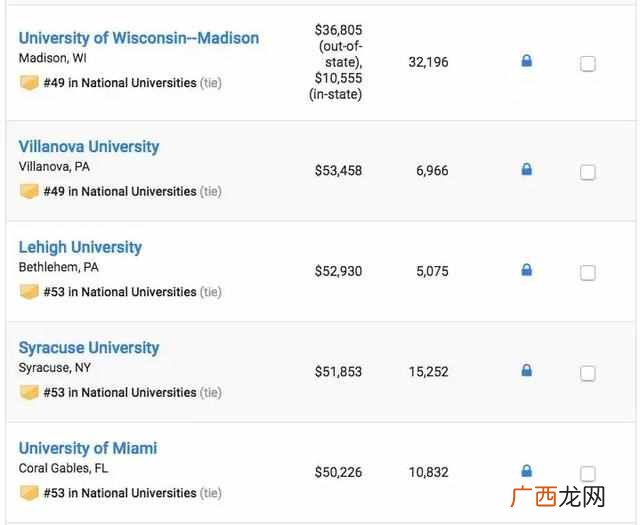The image size is (640, 525).
Task: Click lock icon for University of Wisconsin--Madison
Action: tap(527, 61)
